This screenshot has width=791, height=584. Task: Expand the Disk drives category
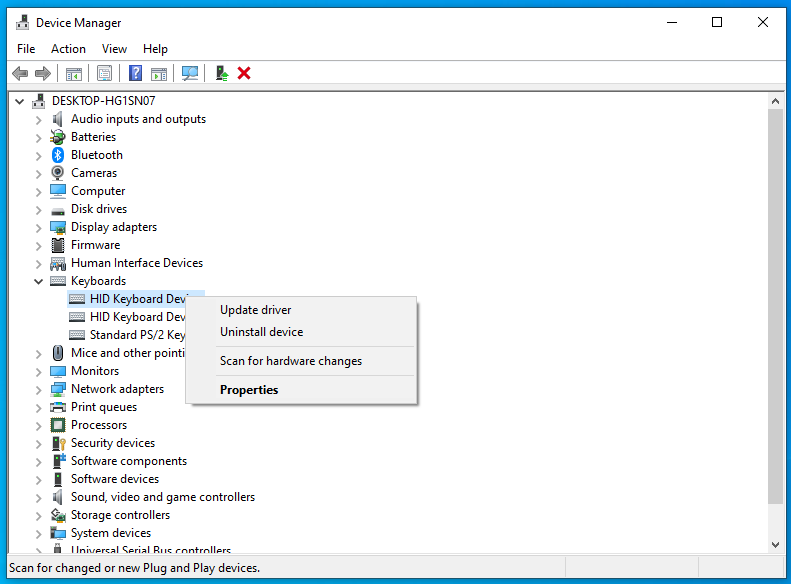point(39,209)
